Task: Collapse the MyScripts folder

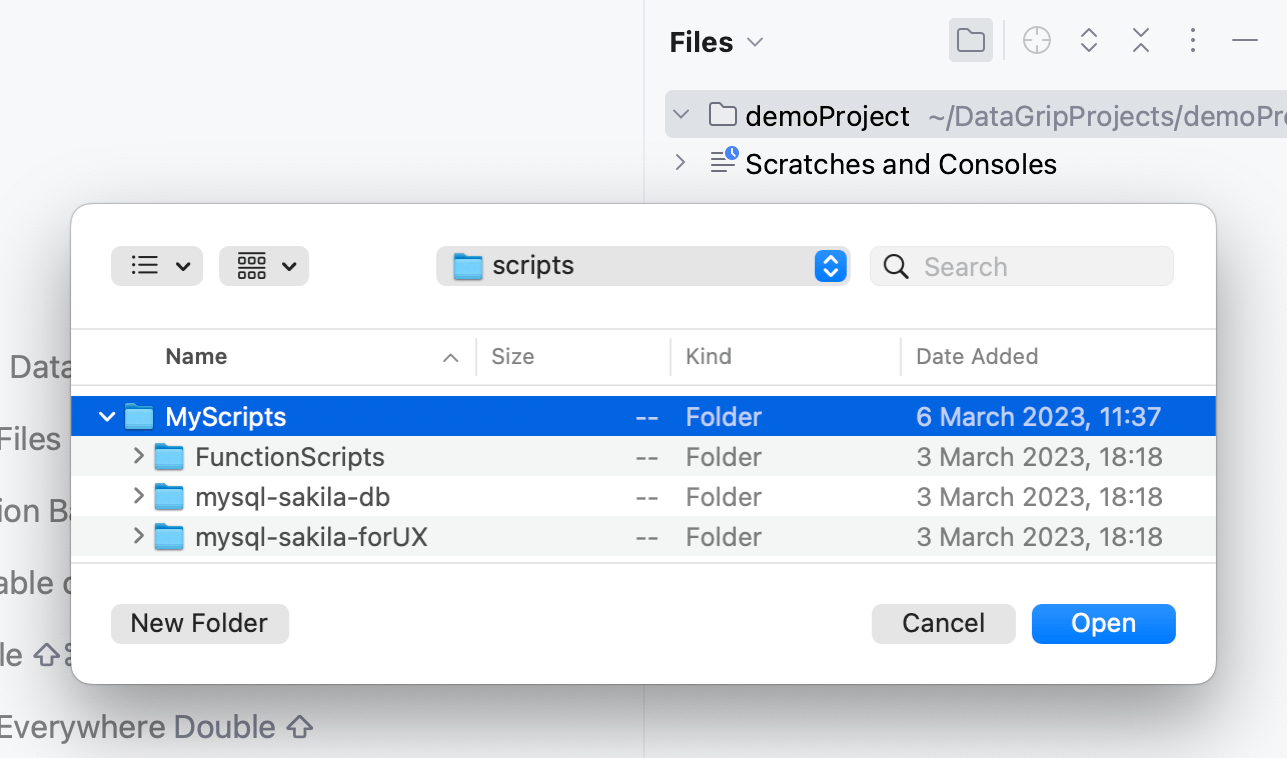Action: click(107, 416)
